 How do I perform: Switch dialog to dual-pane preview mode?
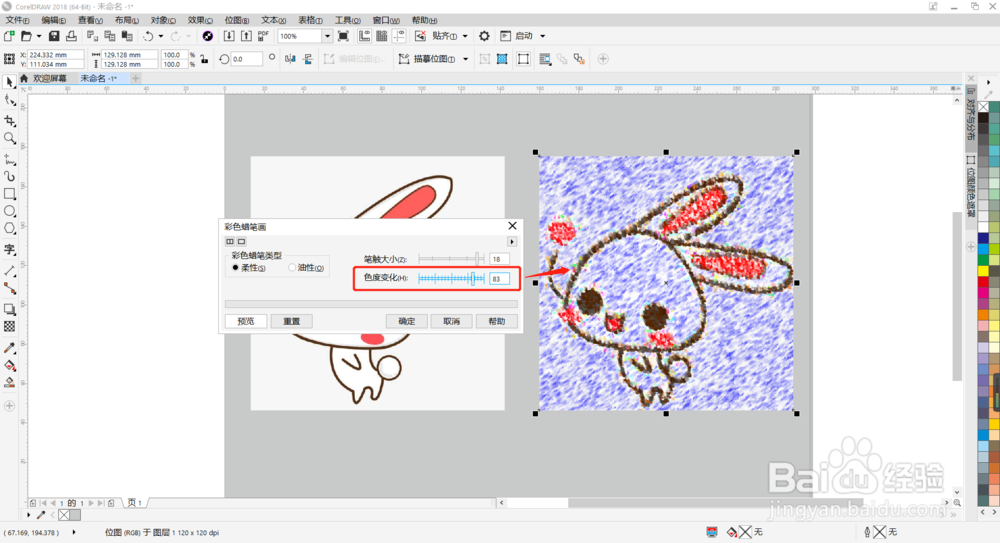tap(230, 241)
